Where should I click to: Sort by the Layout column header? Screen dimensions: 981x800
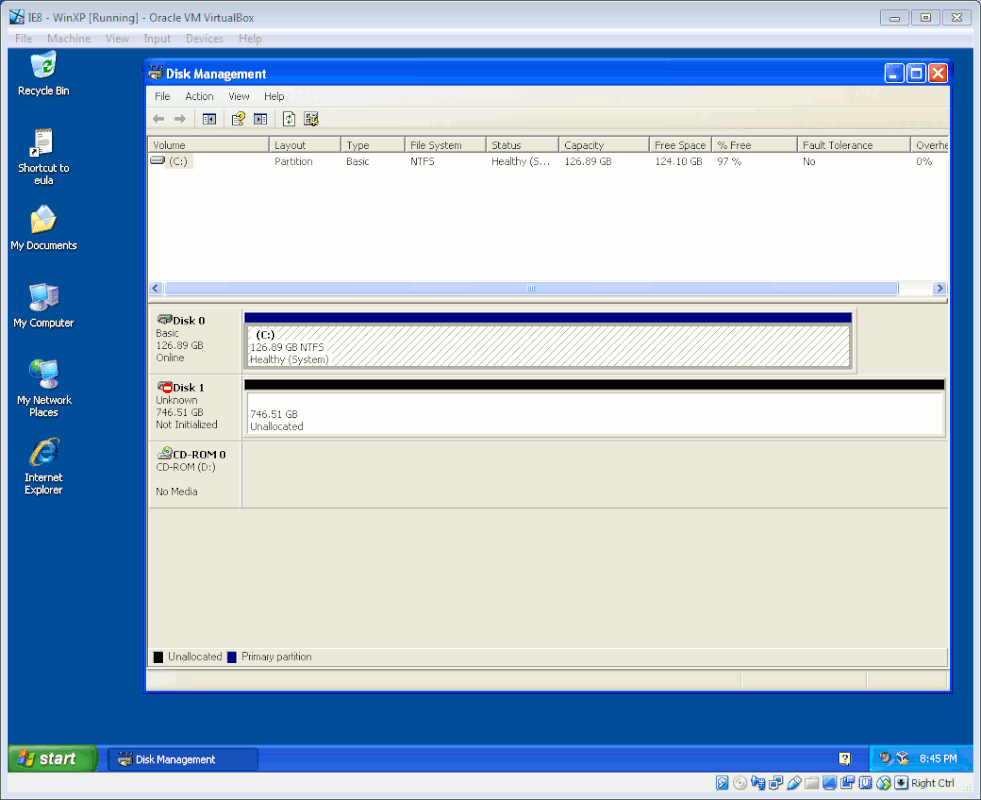305,145
